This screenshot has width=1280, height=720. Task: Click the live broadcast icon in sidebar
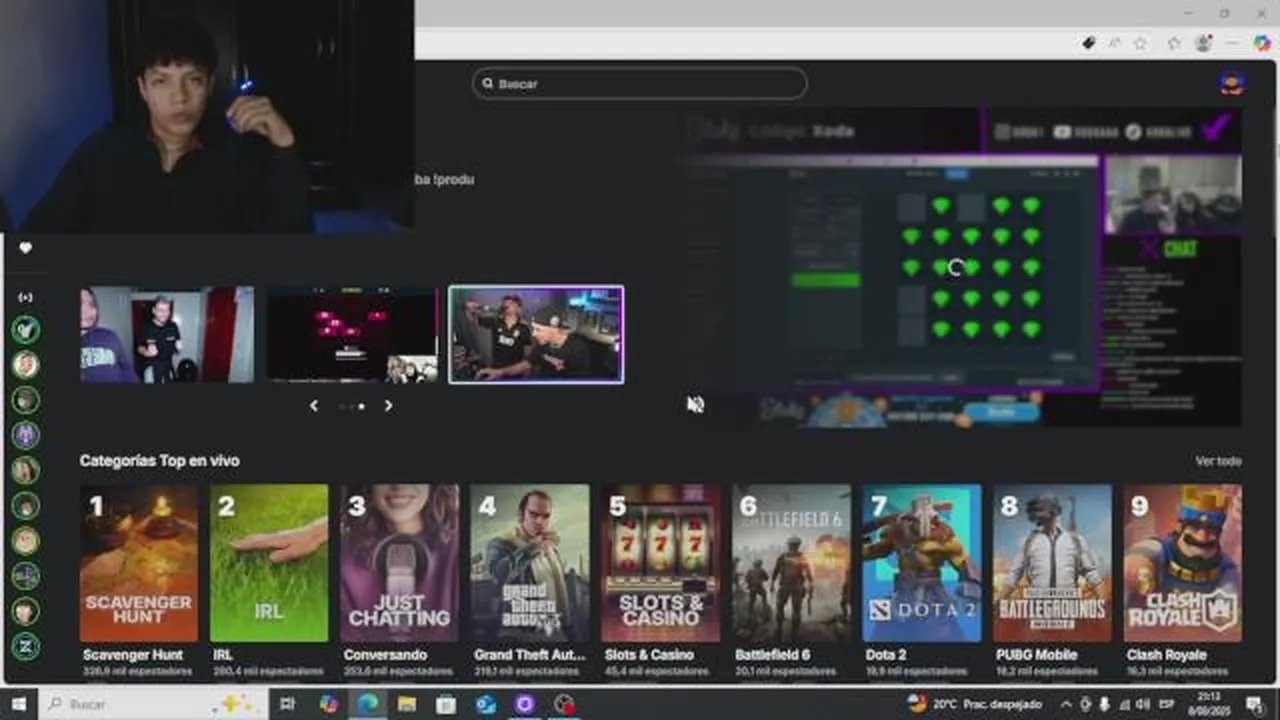pos(26,297)
